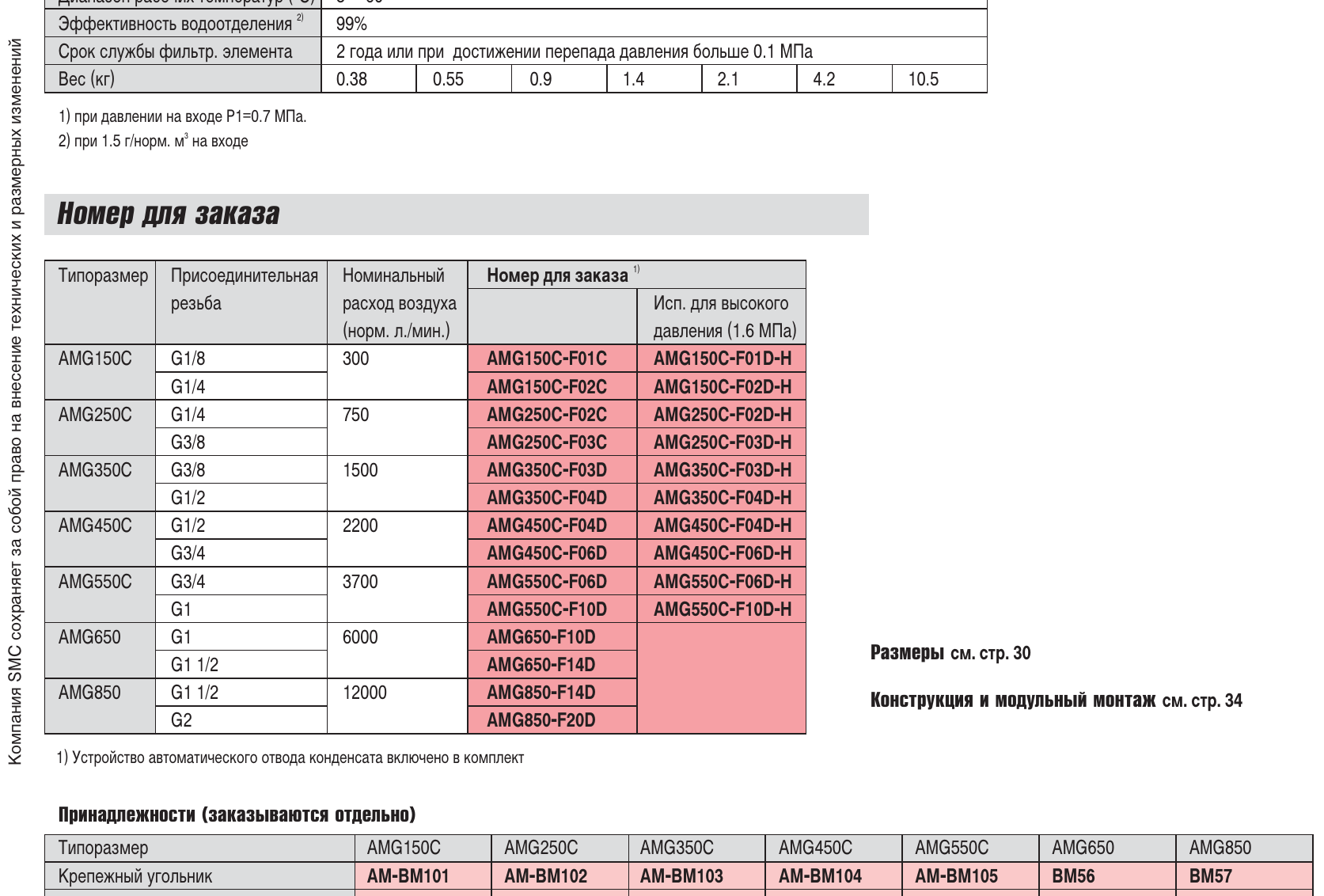Click nominal air flow value 750

click(356, 415)
